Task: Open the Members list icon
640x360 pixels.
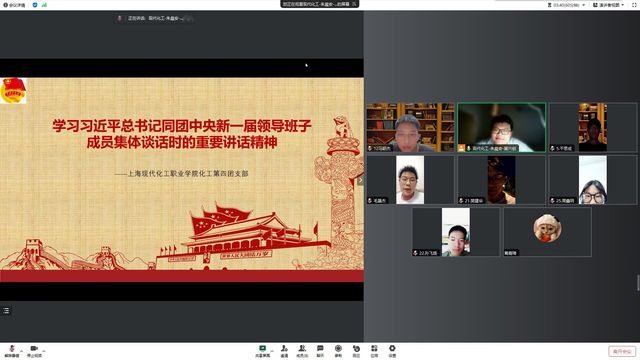Action: 302,349
